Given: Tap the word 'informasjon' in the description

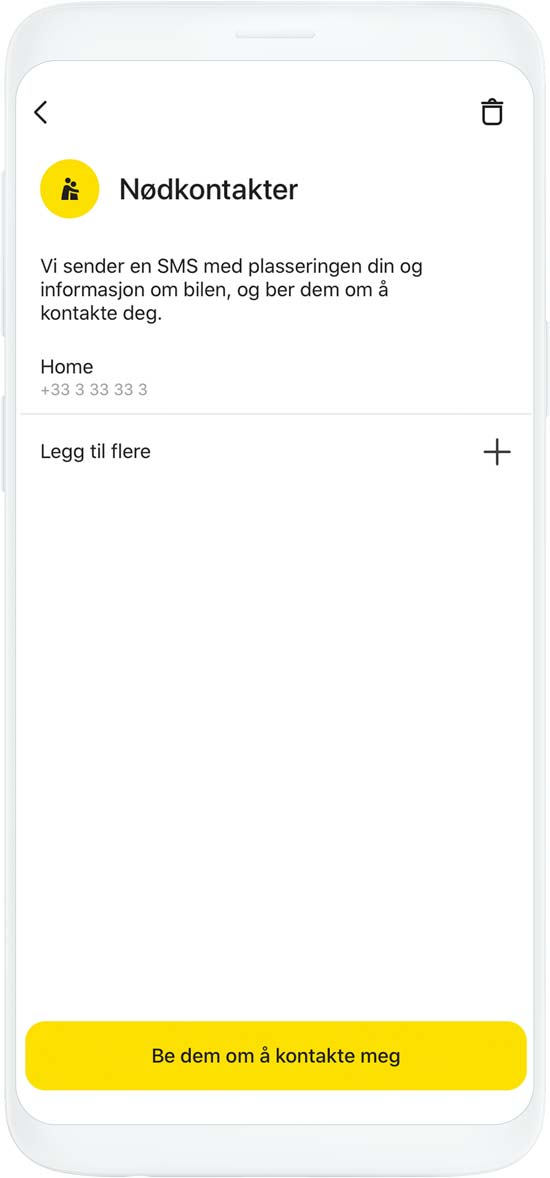Looking at the screenshot, I should [x=86, y=291].
